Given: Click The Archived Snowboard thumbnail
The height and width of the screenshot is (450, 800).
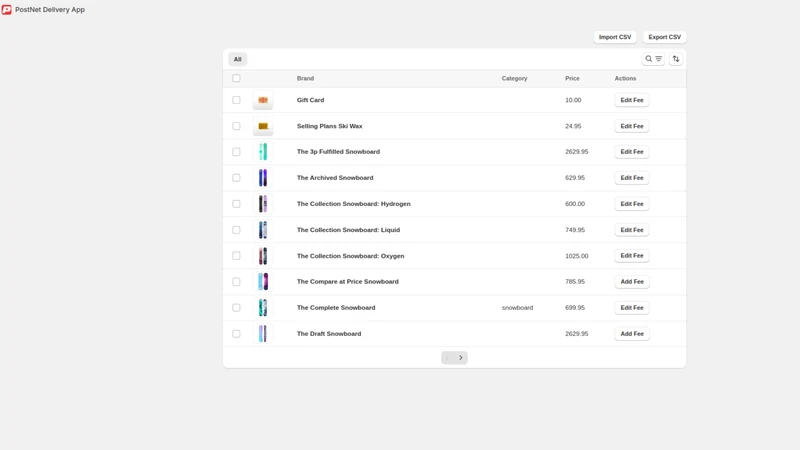Looking at the screenshot, I should pos(263,178).
